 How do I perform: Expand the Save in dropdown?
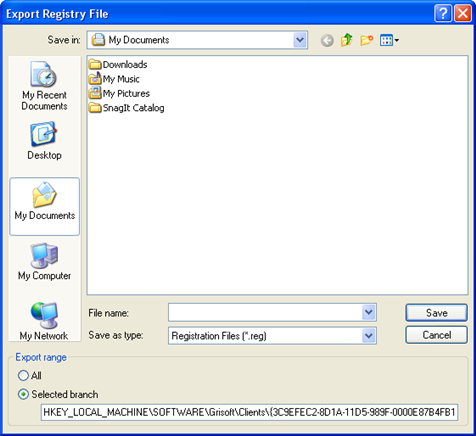(x=300, y=40)
